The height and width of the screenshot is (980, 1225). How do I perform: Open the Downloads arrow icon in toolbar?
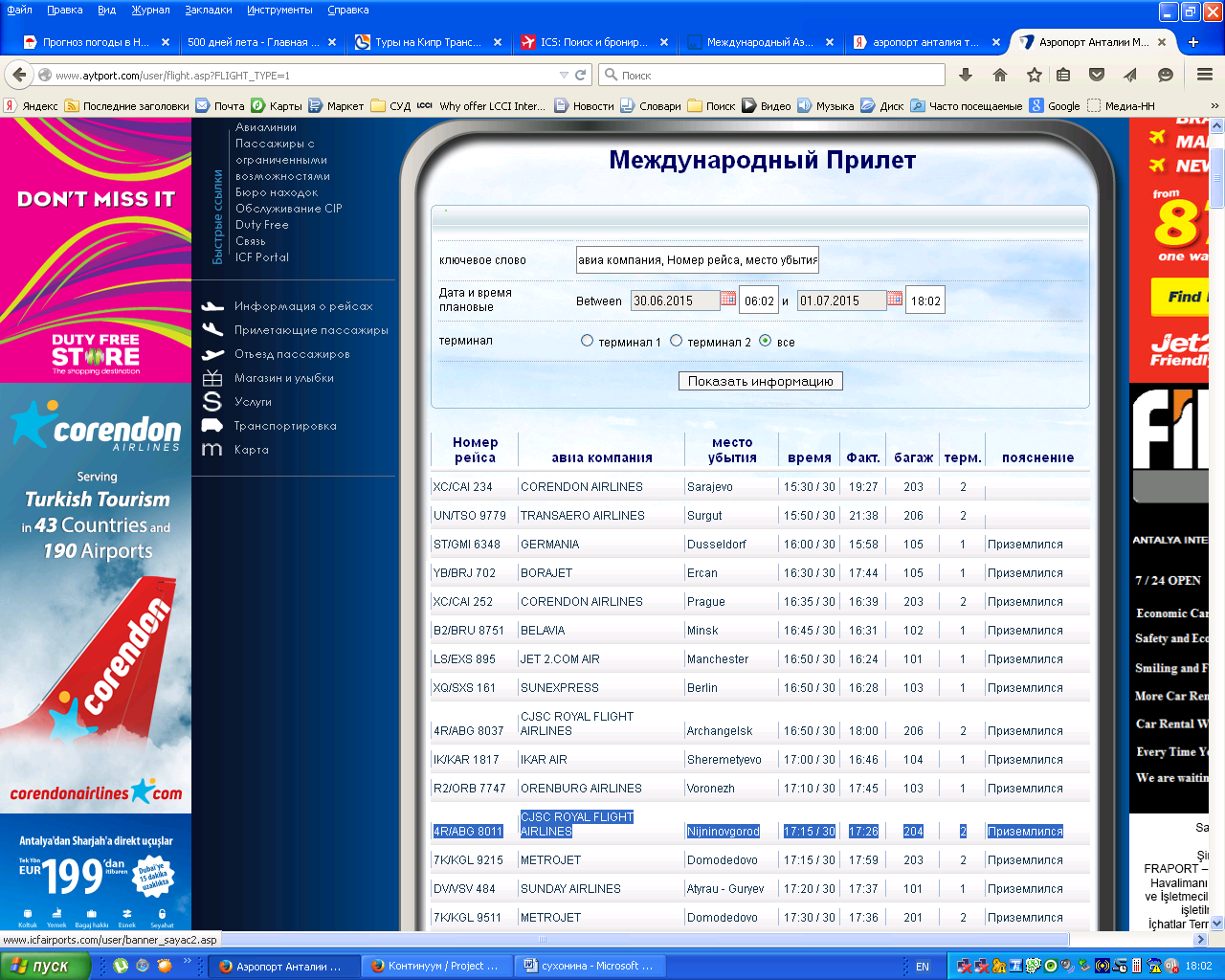966,75
